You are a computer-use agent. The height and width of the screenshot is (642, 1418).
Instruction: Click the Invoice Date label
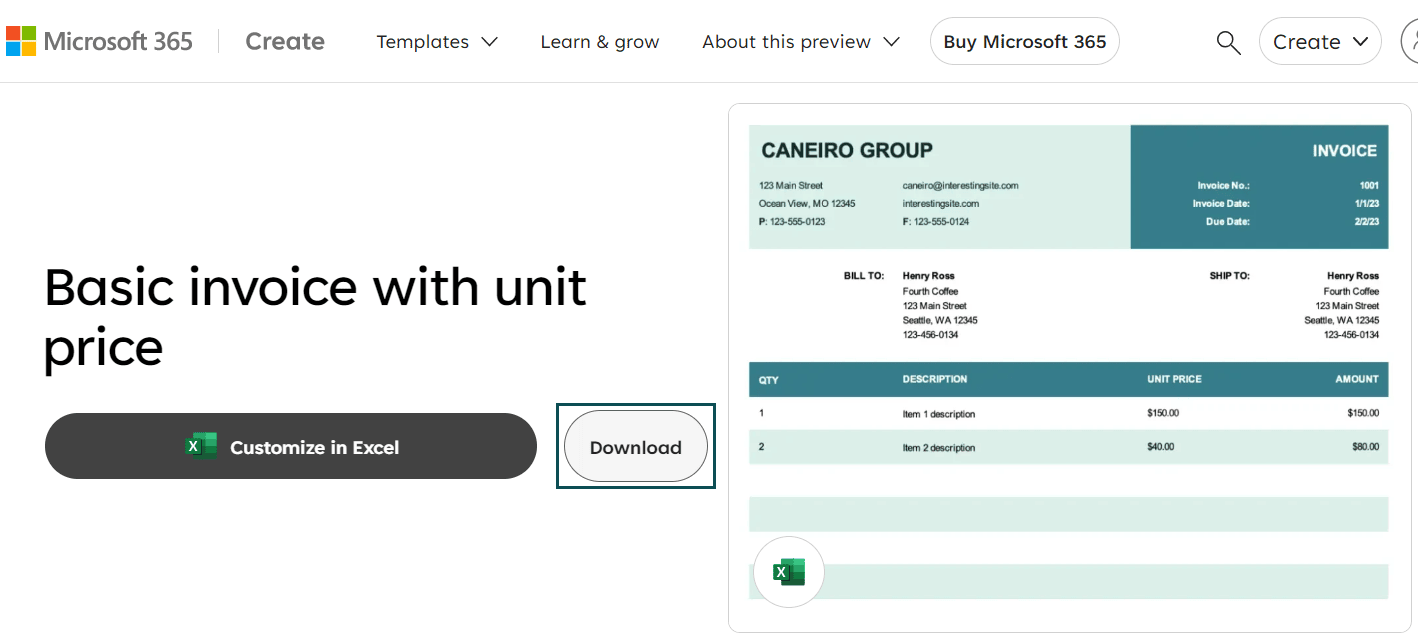point(1221,203)
